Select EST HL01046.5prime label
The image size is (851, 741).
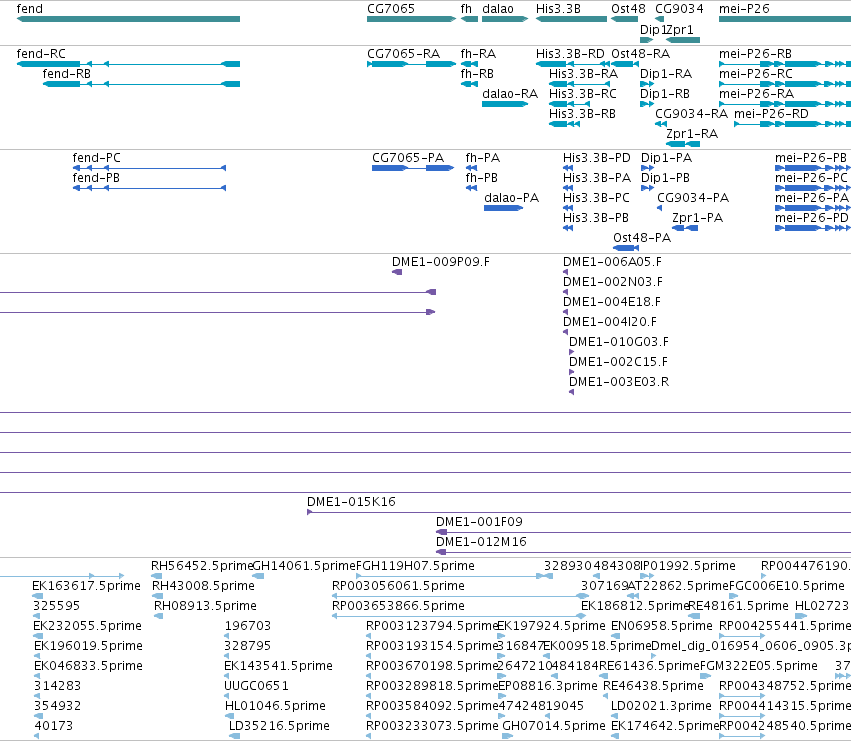(275, 706)
